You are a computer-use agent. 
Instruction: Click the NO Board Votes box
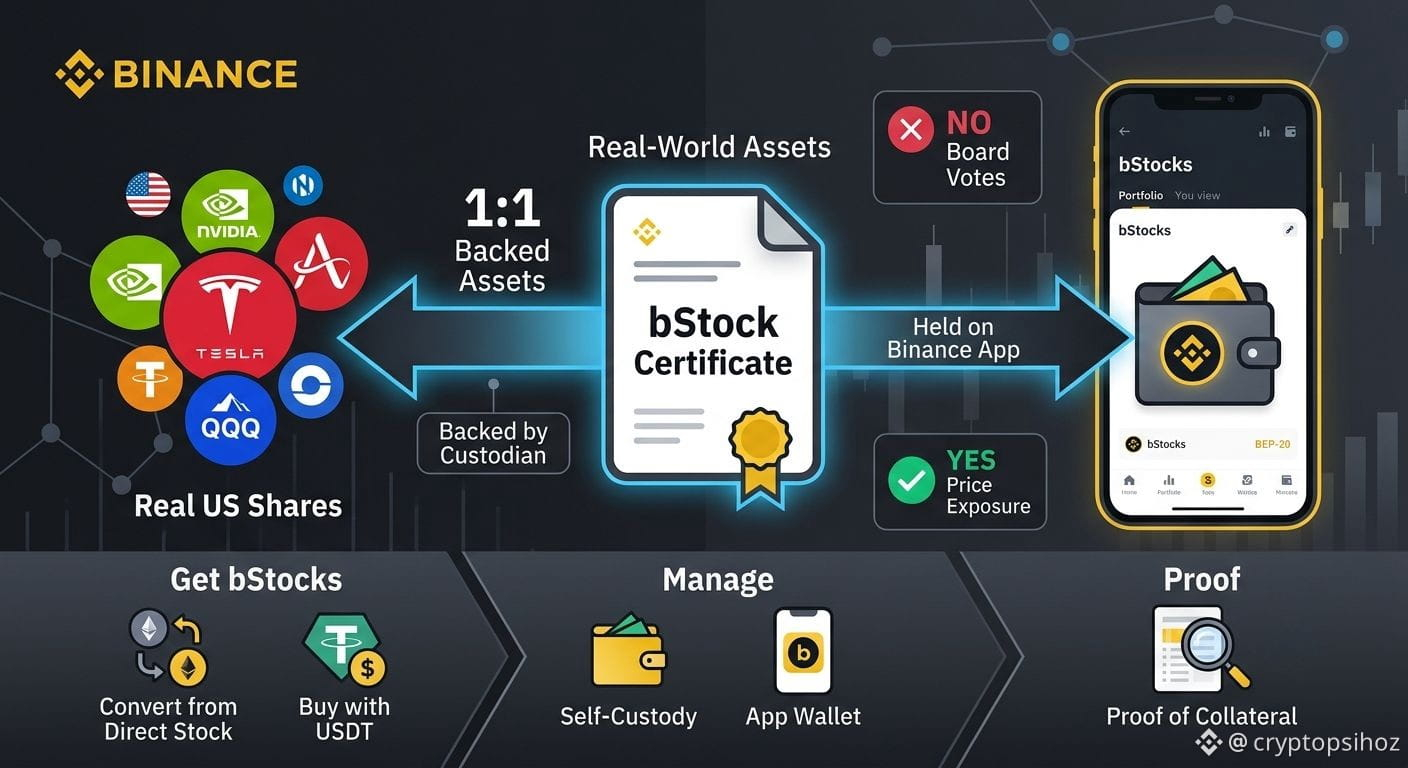click(x=957, y=148)
